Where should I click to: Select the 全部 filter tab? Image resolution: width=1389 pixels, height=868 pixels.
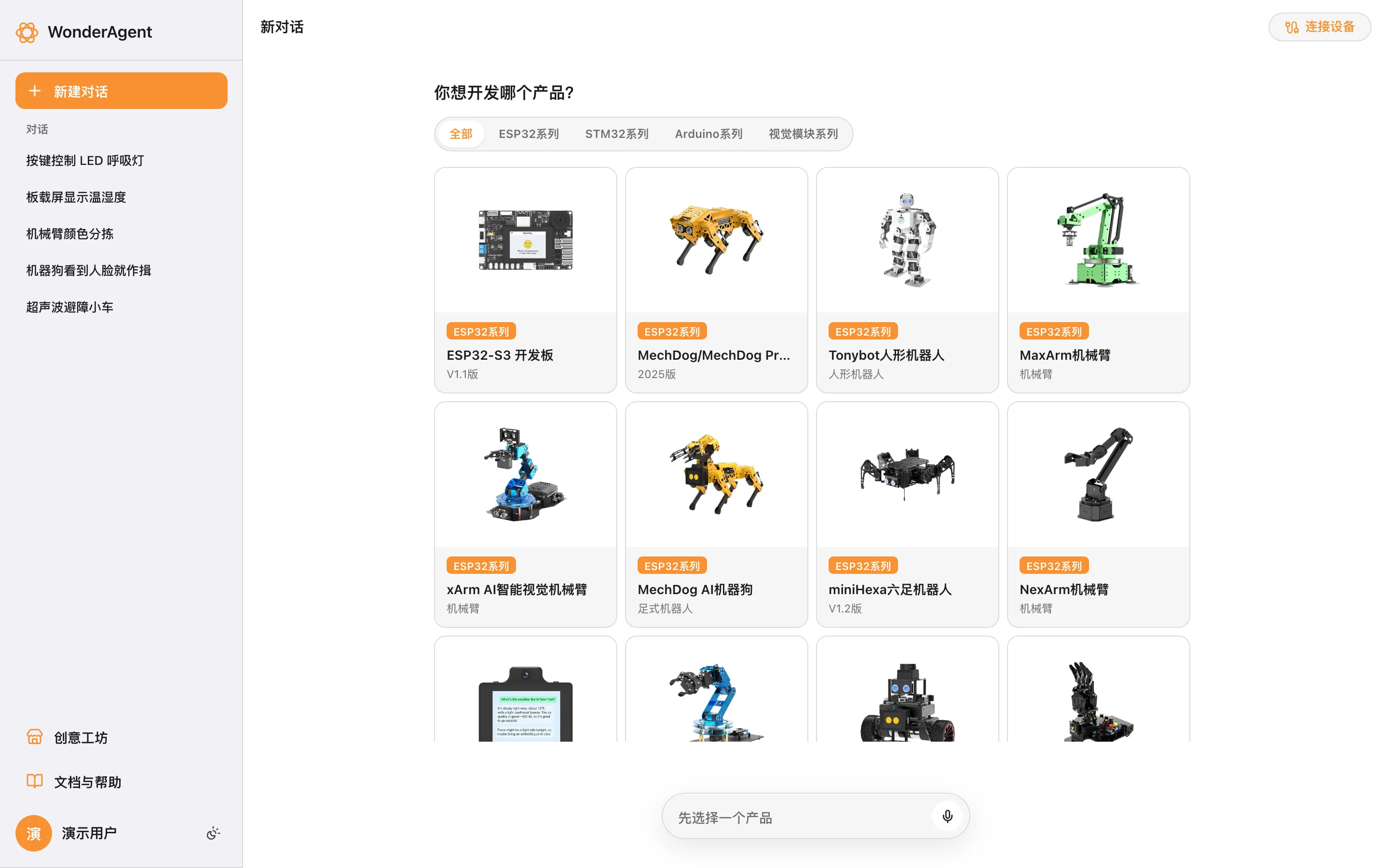pyautogui.click(x=460, y=134)
